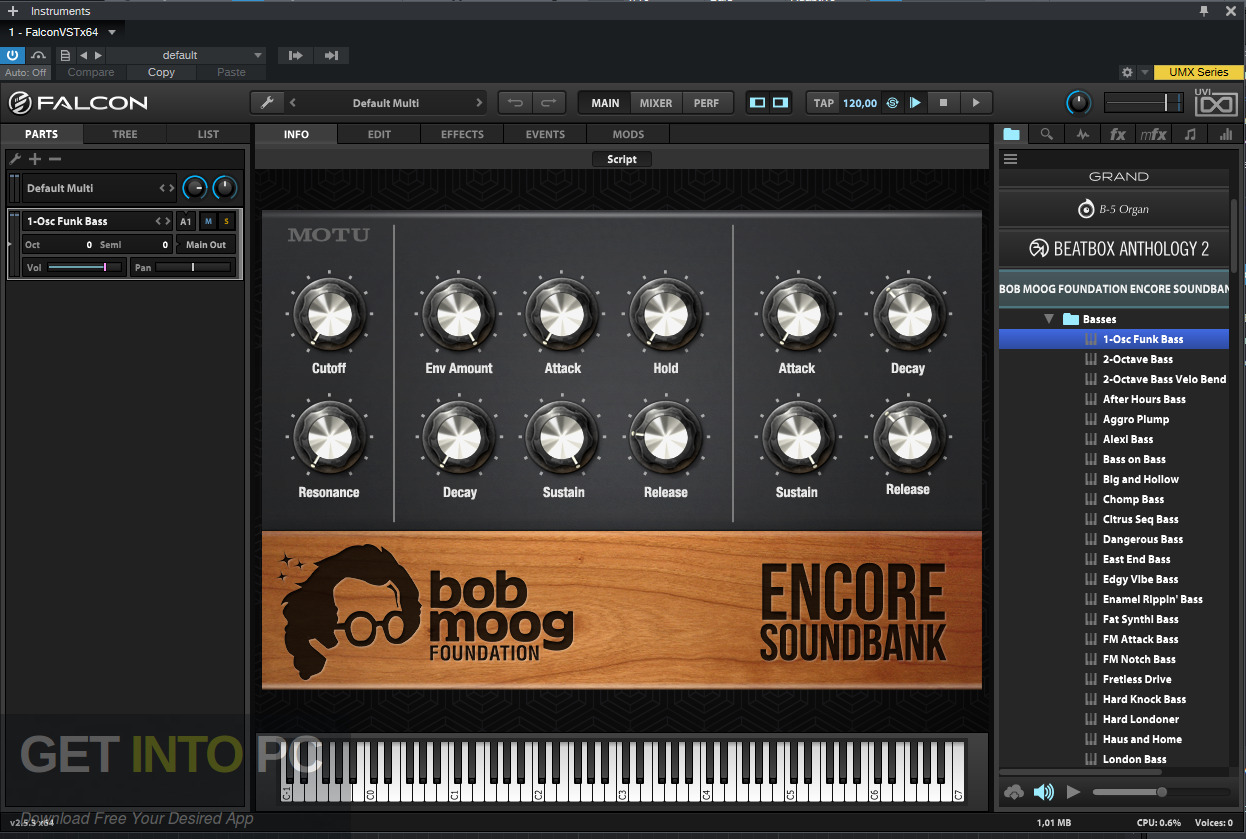1246x839 pixels.
Task: Click the redo arrow in Falcon toolbar
Action: pyautogui.click(x=548, y=102)
